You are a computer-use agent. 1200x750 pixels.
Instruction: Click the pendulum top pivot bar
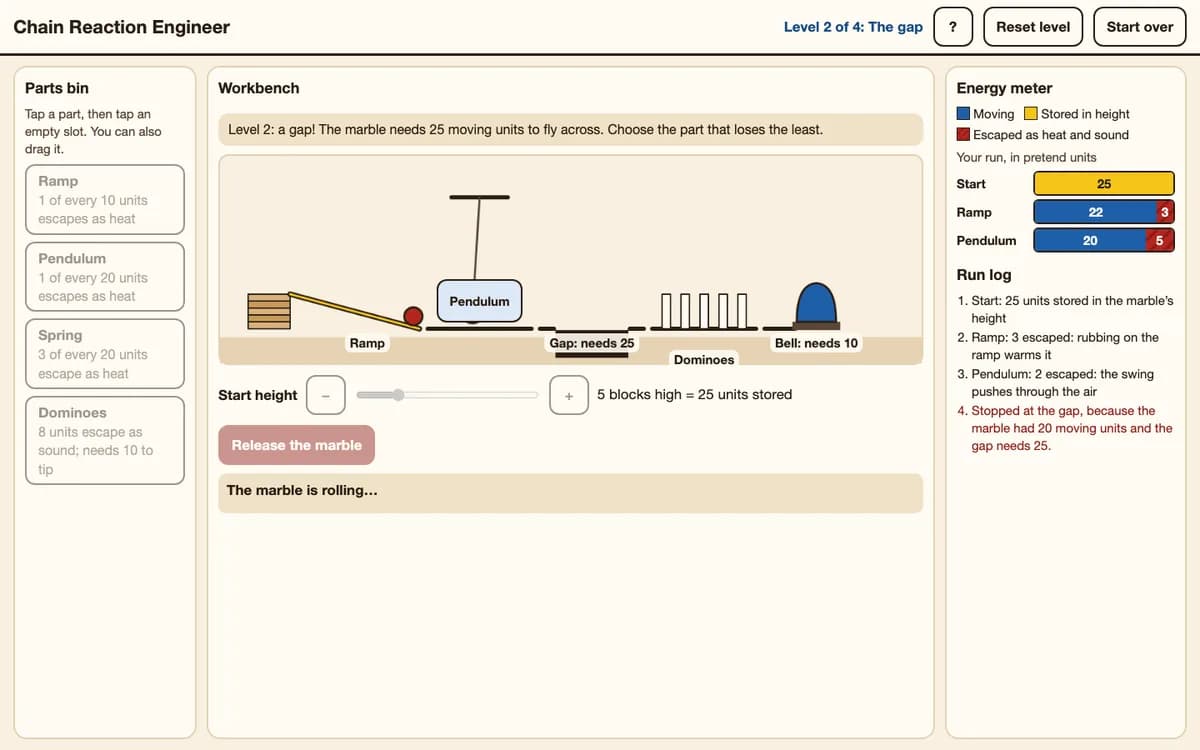pos(479,197)
